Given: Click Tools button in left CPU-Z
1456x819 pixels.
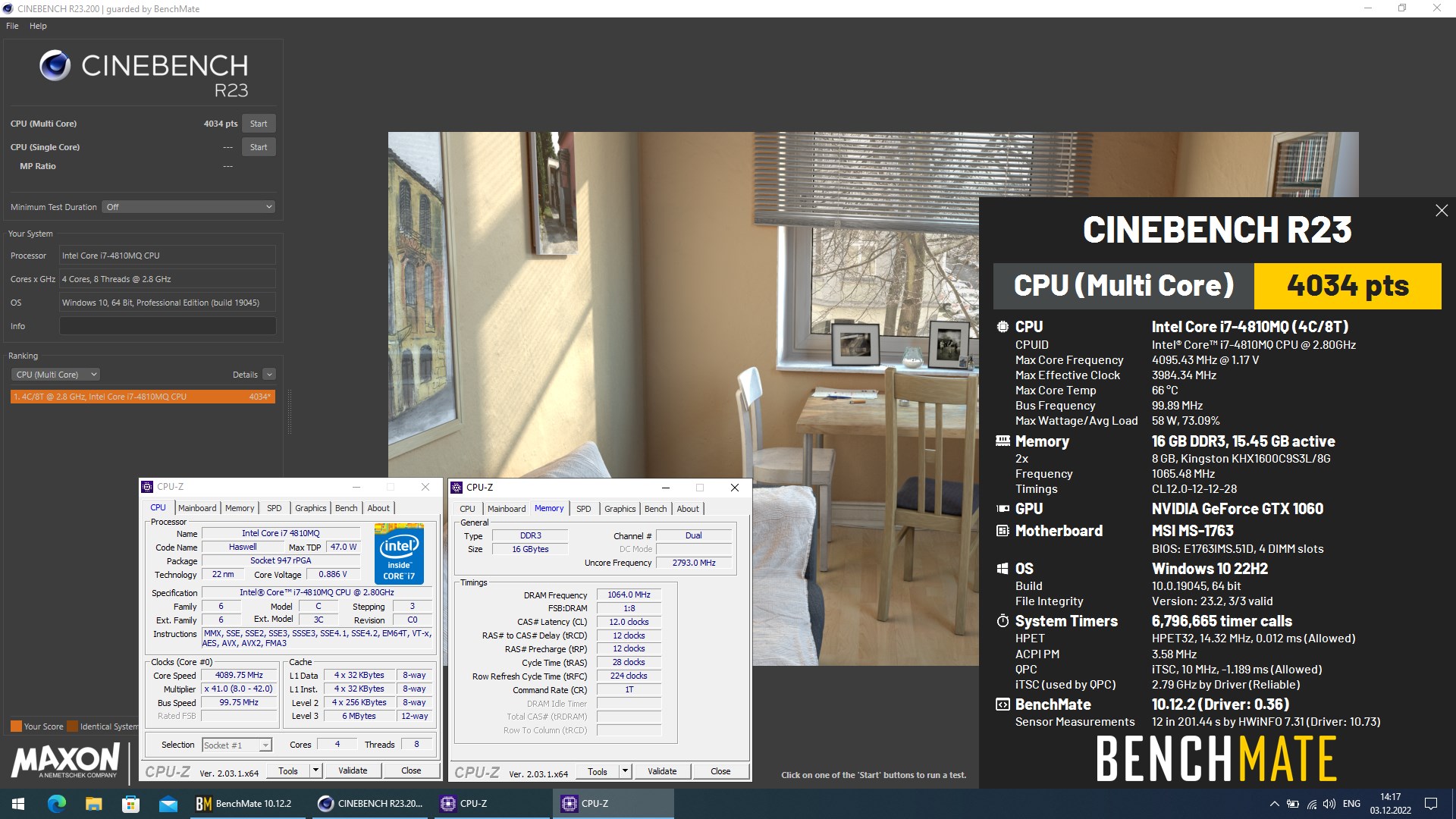Looking at the screenshot, I should pos(288,771).
